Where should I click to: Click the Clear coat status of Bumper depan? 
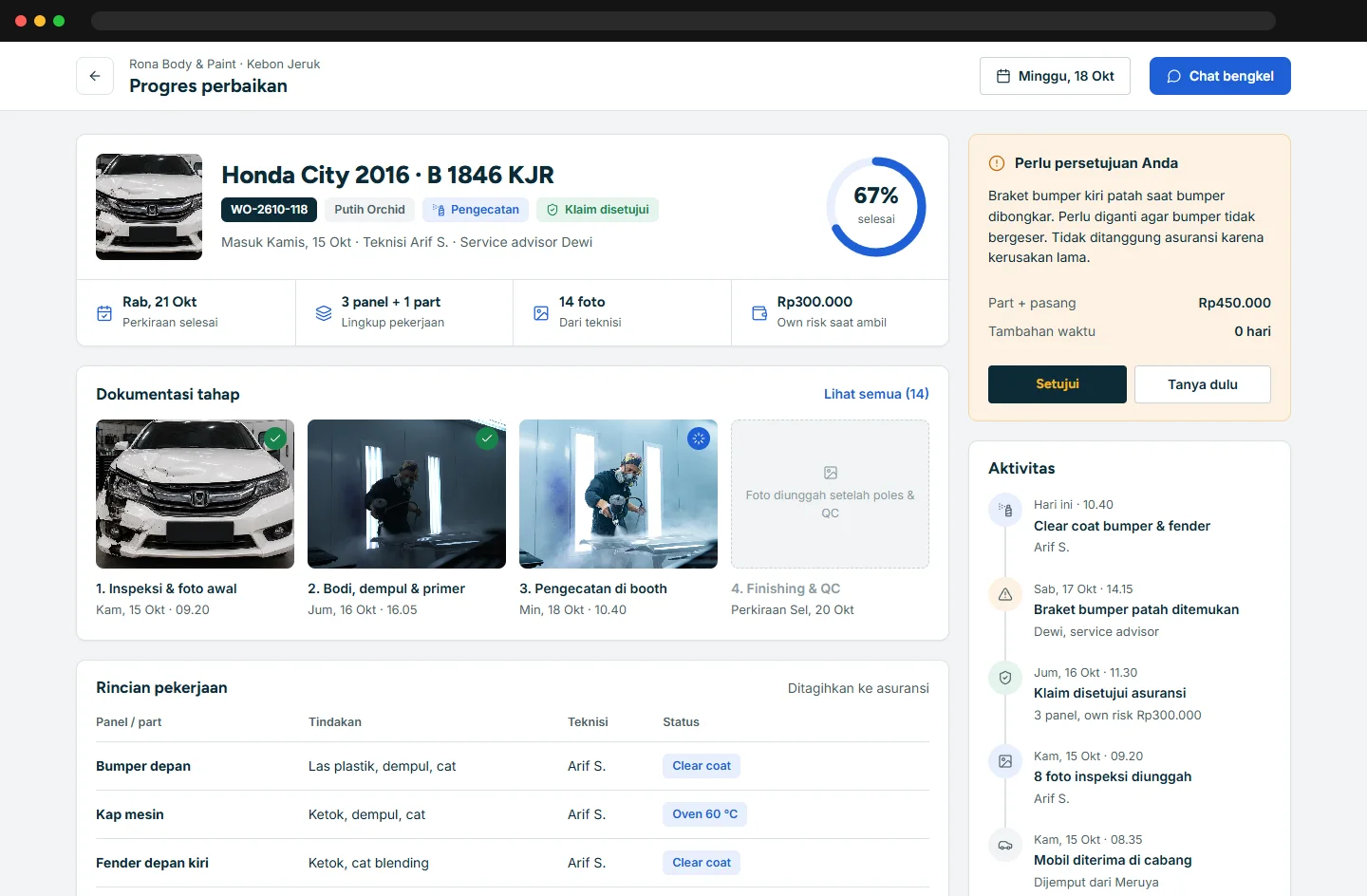[702, 766]
